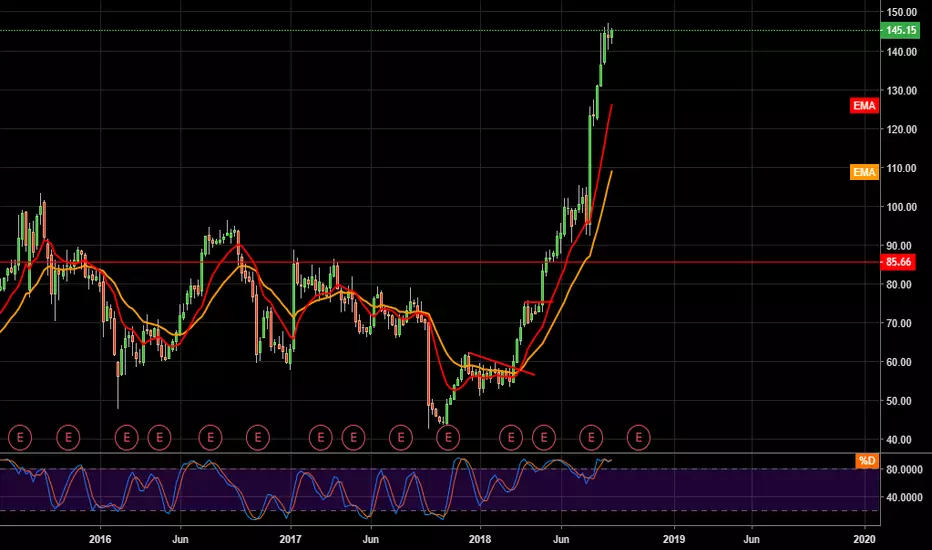The width and height of the screenshot is (932, 550).
Task: Select the red EMA label on the price scale
Action: pyautogui.click(x=864, y=106)
